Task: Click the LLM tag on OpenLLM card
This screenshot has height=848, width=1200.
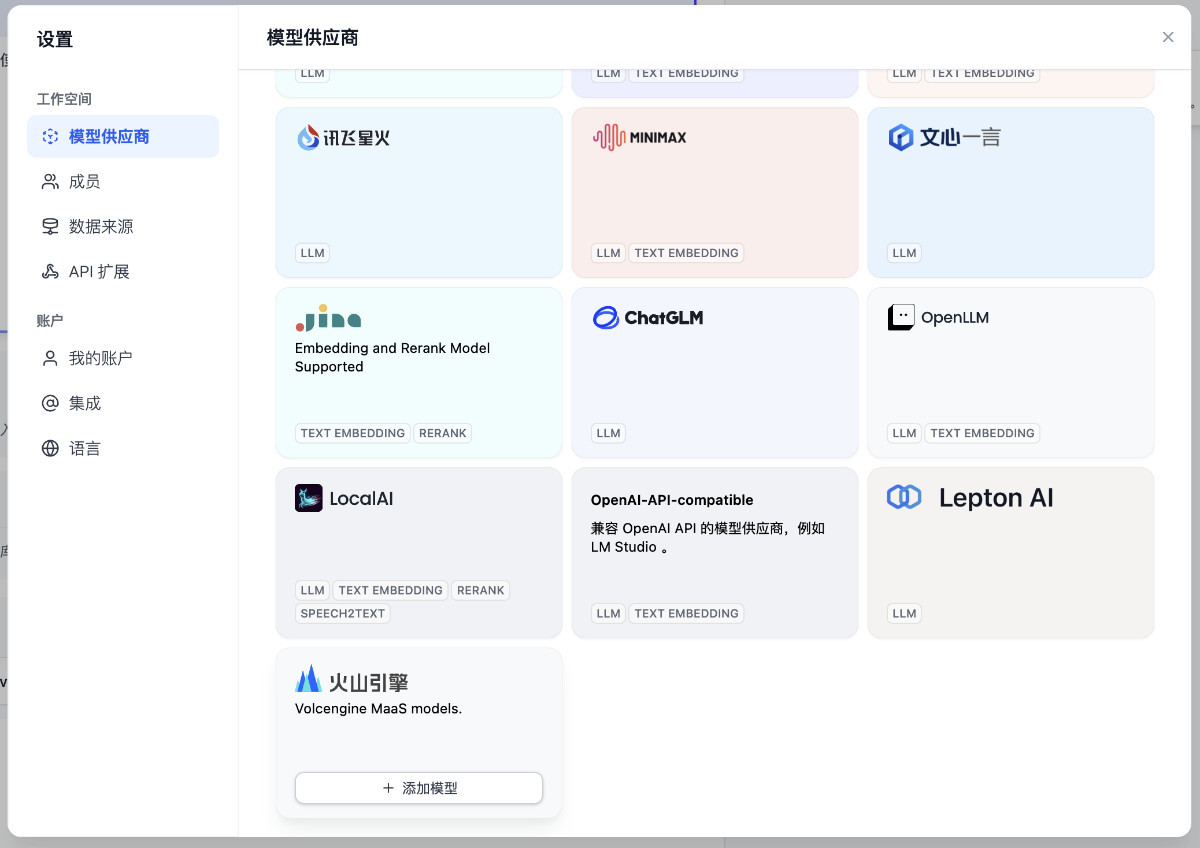Action: [905, 433]
